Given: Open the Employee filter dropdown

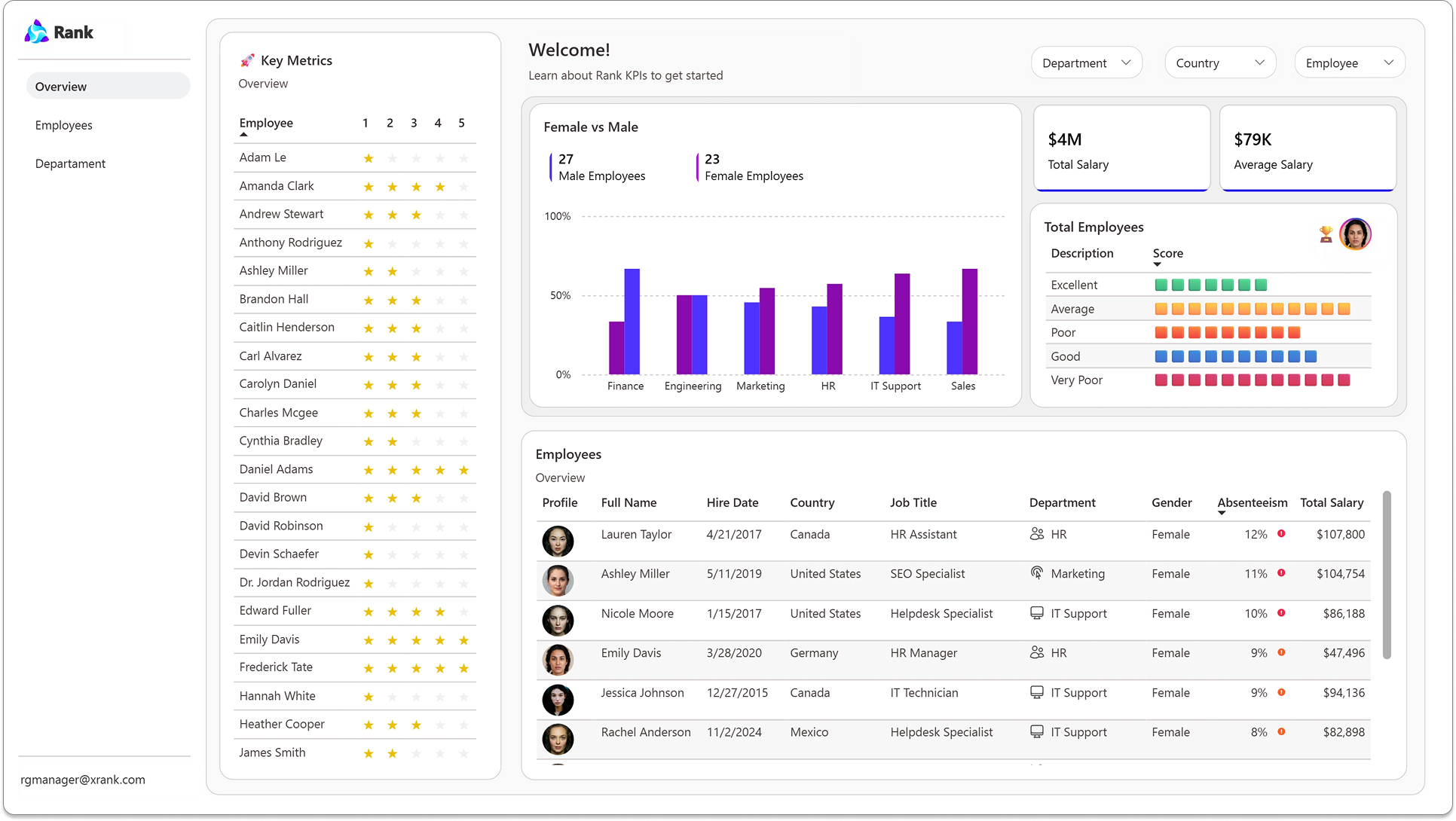Looking at the screenshot, I should [1349, 63].
